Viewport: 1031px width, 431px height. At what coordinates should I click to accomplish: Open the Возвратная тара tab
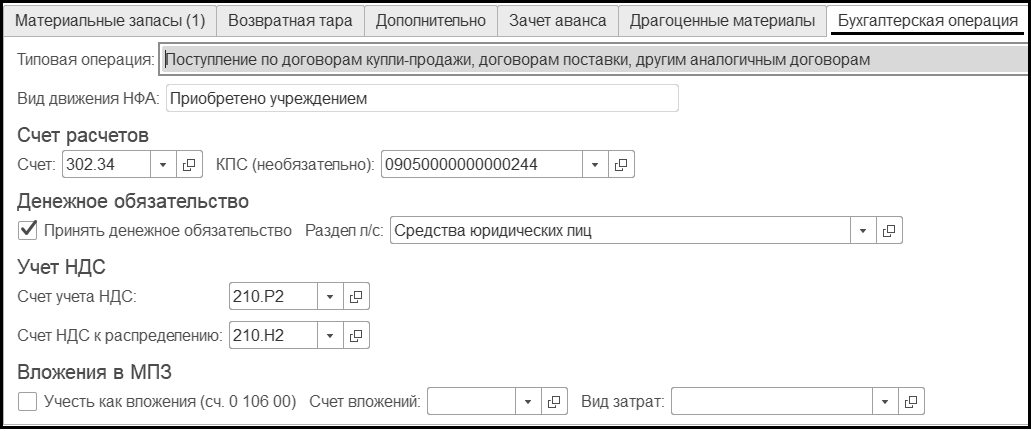pyautogui.click(x=289, y=20)
